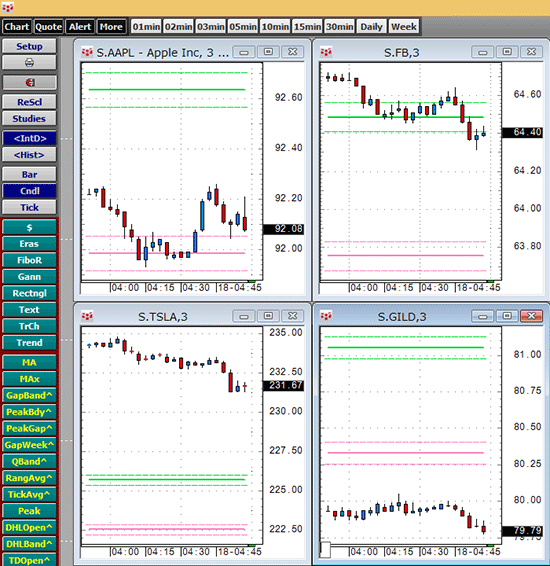Click the 64.40 current price label in FB chart

tap(522, 132)
